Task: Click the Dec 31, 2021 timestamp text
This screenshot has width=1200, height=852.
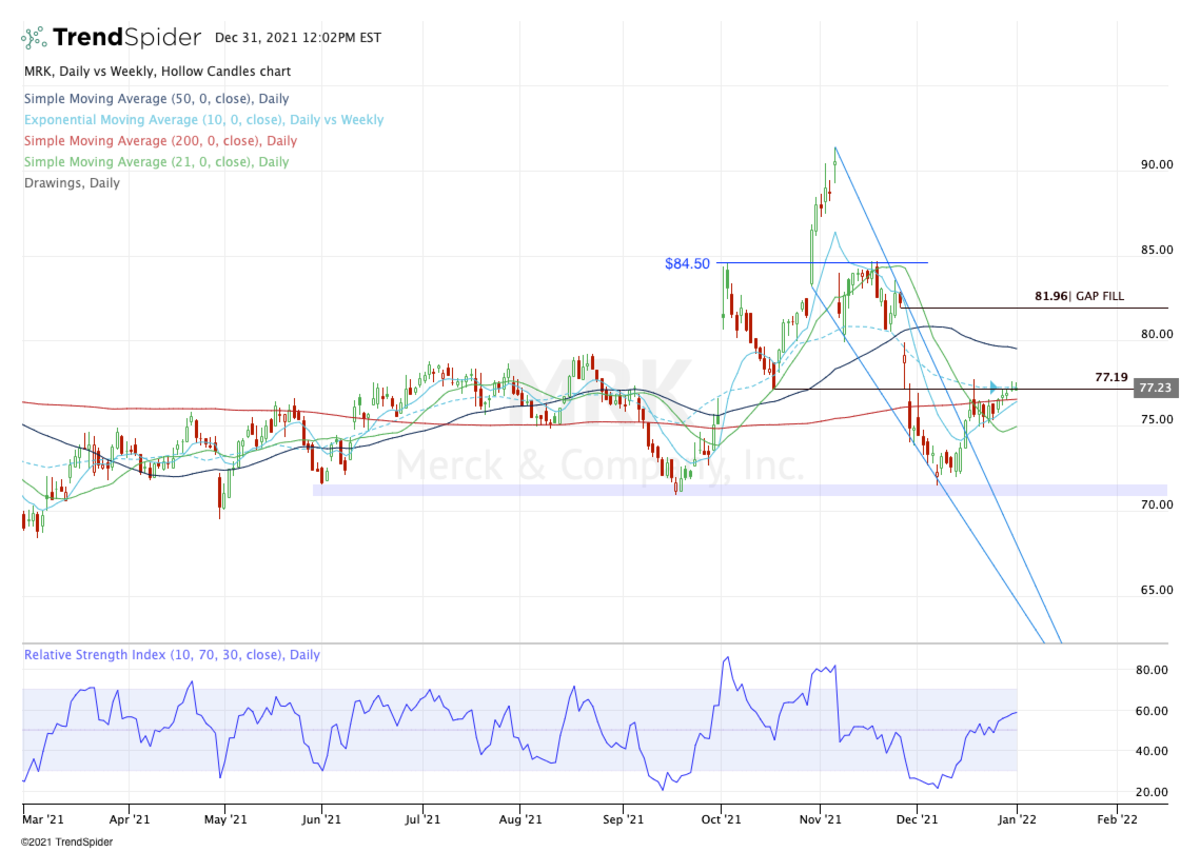Action: pos(297,38)
